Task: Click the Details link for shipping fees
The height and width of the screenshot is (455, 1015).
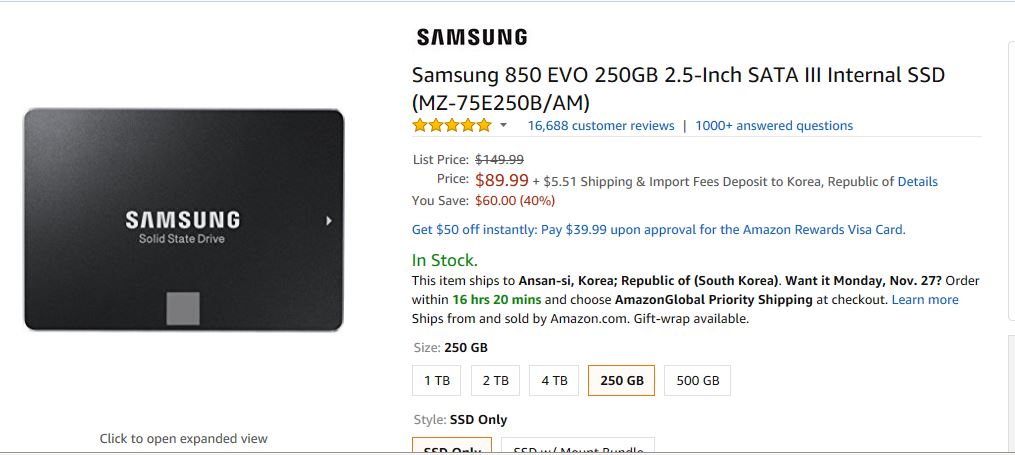Action: [917, 182]
